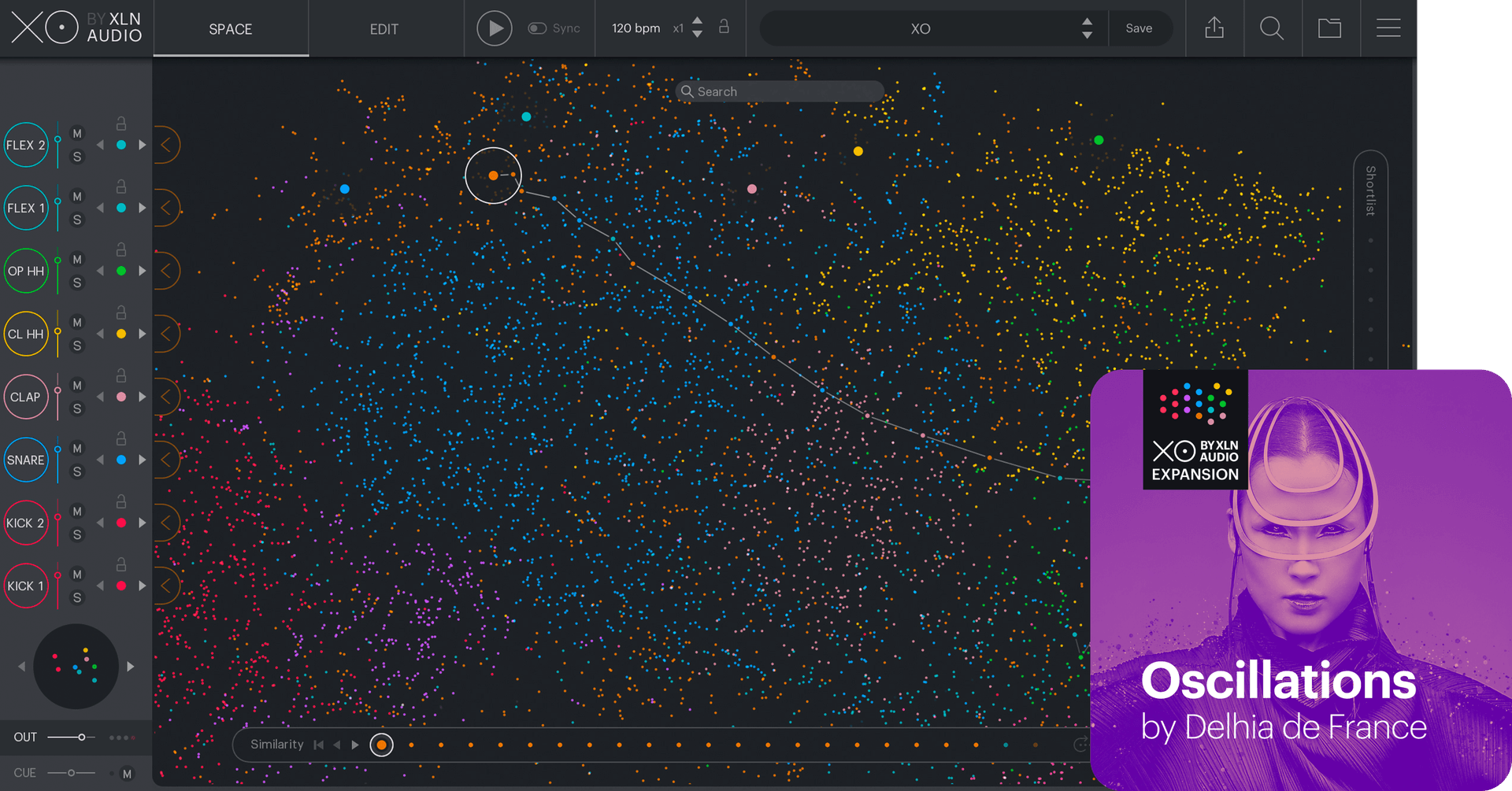Mute the KICK 2 channel

77,512
